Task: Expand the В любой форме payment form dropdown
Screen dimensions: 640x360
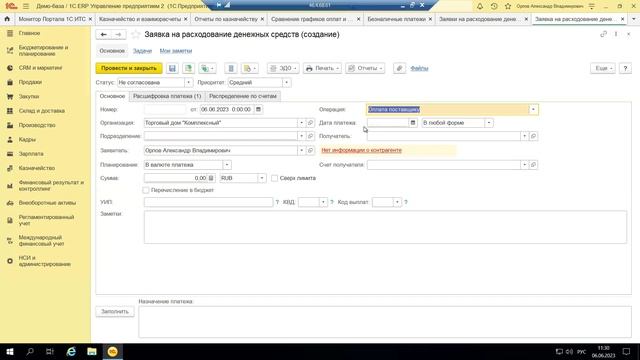Action: coord(489,122)
